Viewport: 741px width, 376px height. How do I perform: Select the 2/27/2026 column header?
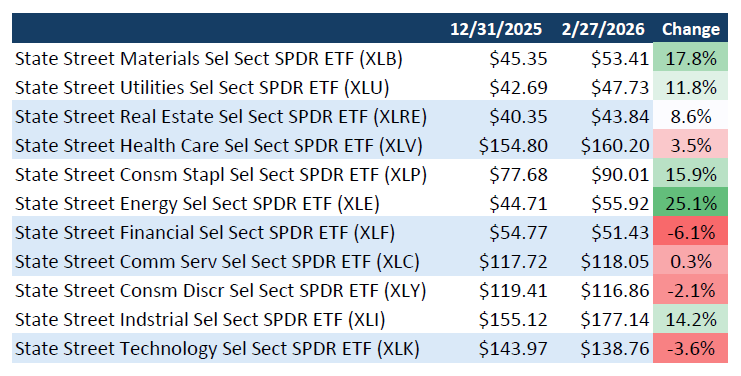tap(603, 29)
